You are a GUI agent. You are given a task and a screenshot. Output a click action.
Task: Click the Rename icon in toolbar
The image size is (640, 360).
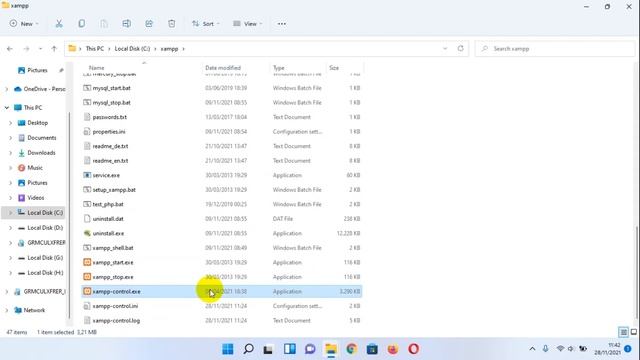tap(127, 24)
